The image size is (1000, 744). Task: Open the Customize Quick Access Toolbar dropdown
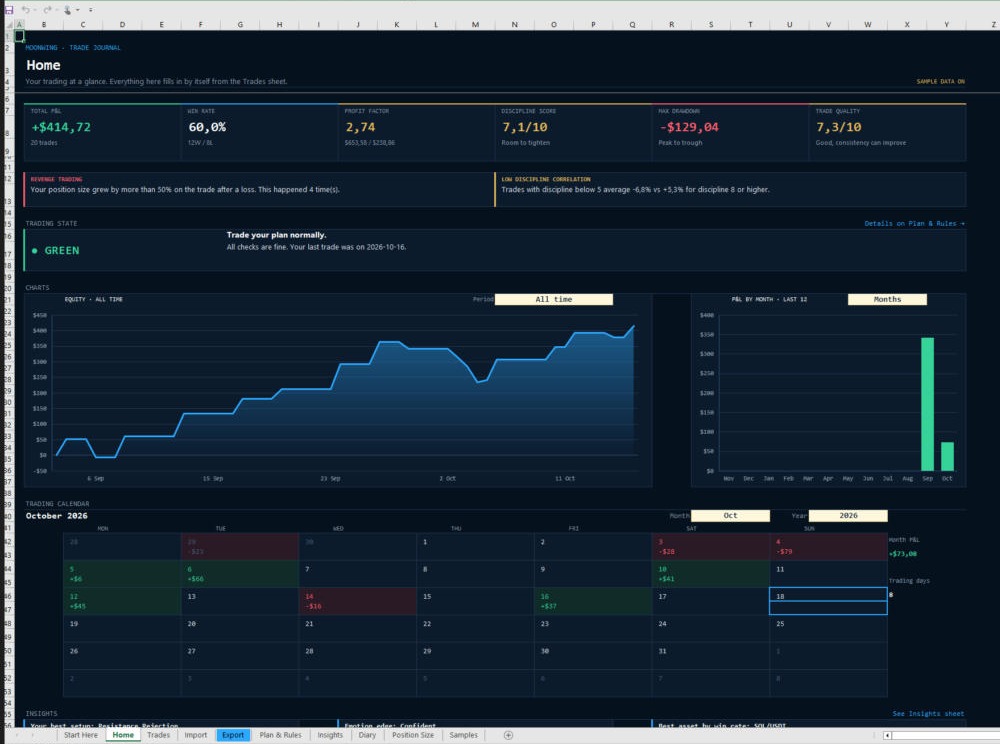(x=91, y=10)
